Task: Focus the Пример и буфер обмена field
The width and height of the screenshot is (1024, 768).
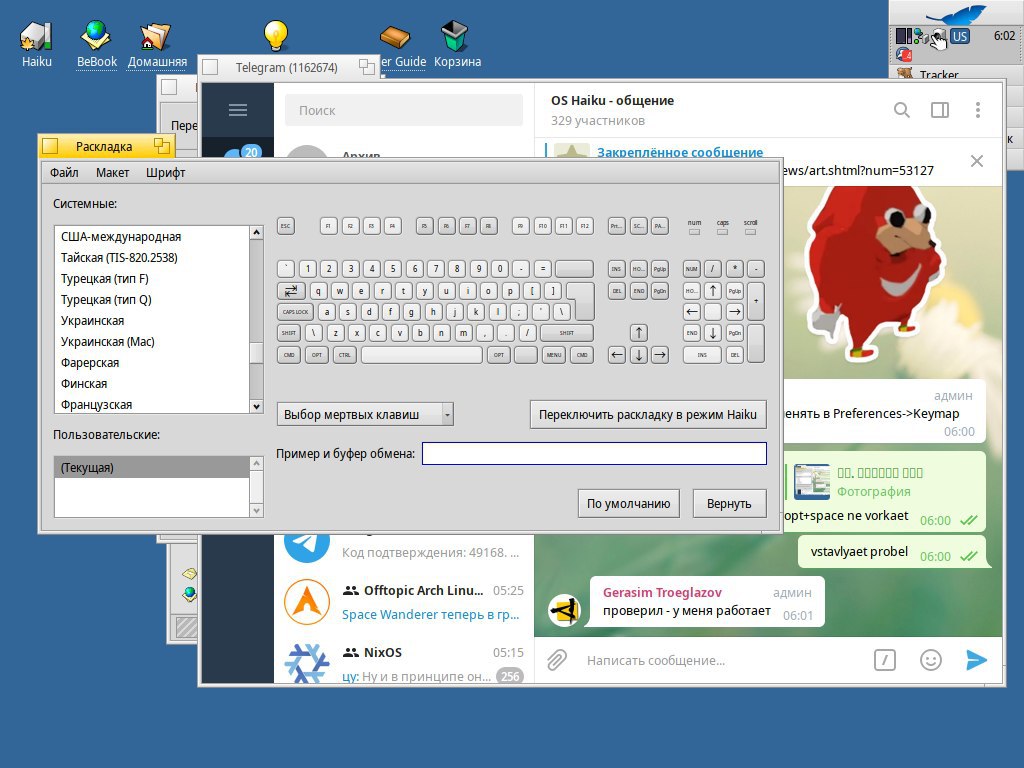Action: (594, 453)
